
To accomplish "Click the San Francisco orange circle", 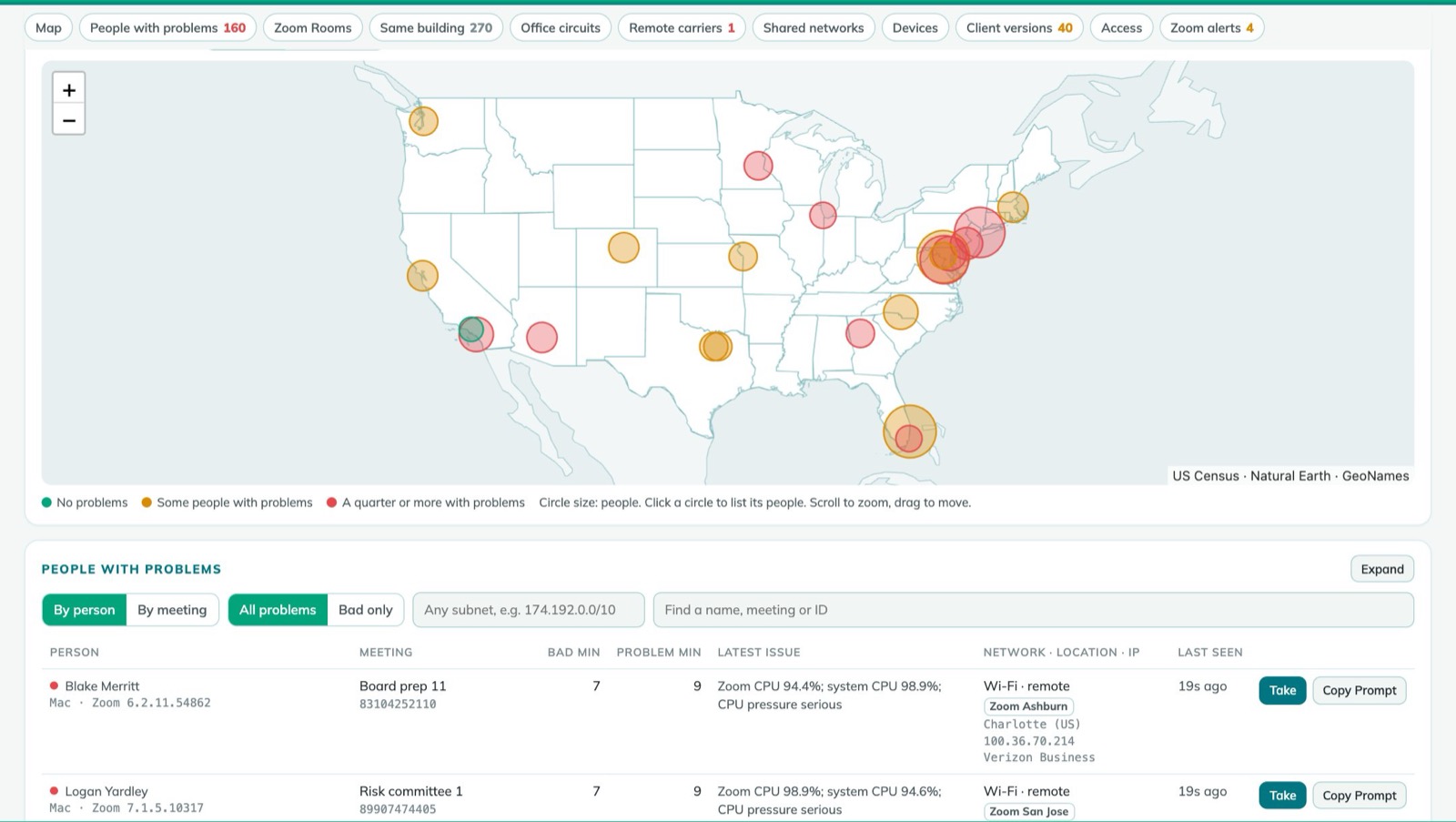I will pyautogui.click(x=422, y=276).
